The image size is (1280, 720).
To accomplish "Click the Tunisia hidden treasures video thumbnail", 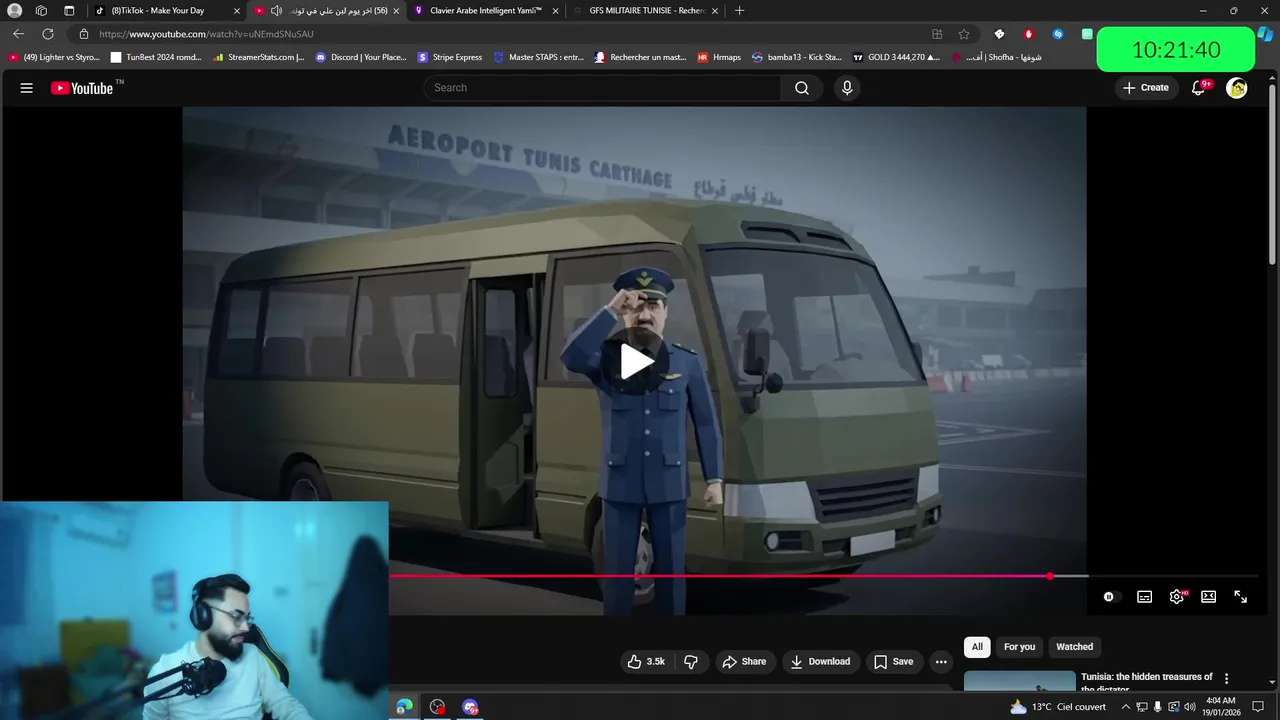I will tap(1019, 681).
